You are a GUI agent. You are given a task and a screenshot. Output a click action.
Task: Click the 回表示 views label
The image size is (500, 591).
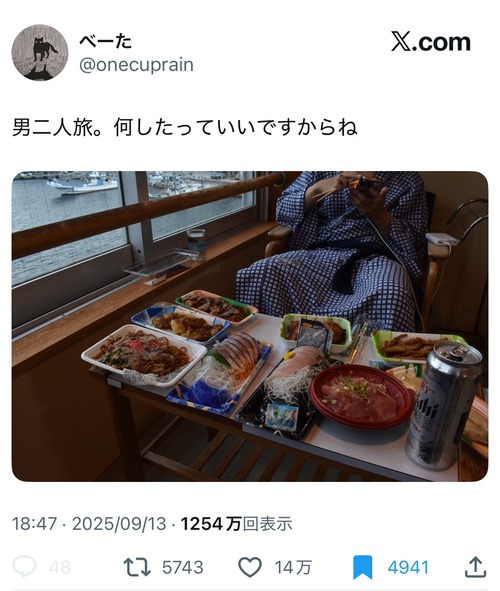coord(267,524)
